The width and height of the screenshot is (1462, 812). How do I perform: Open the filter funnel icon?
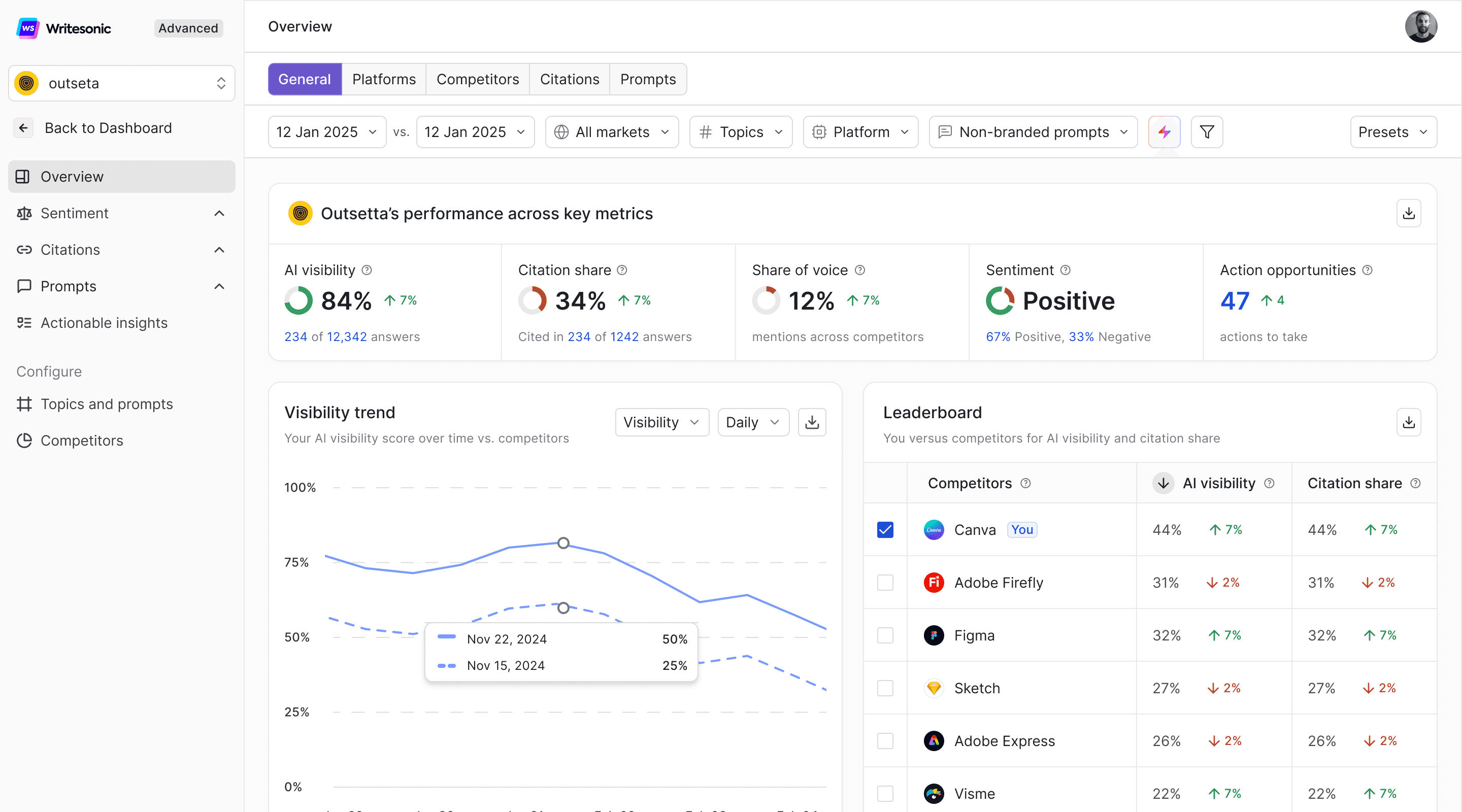pyautogui.click(x=1207, y=132)
